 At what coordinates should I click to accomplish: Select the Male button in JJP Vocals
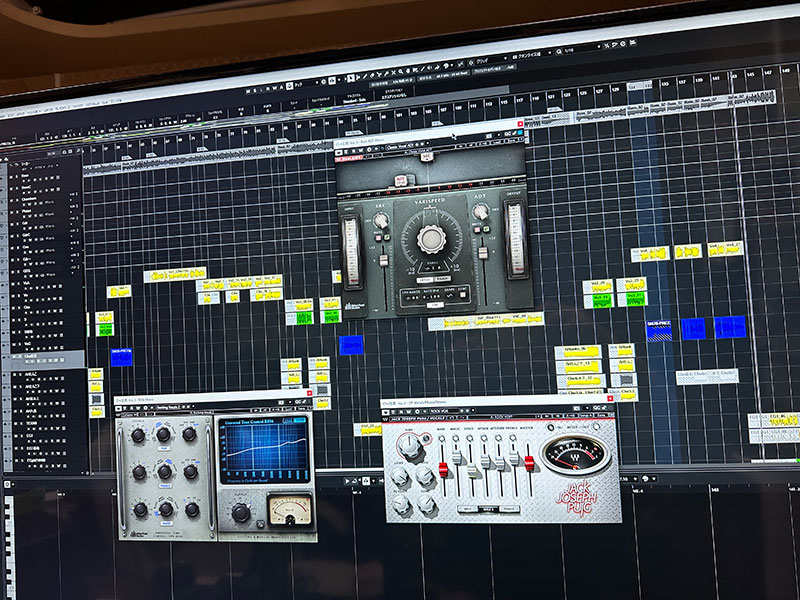click(x=467, y=510)
